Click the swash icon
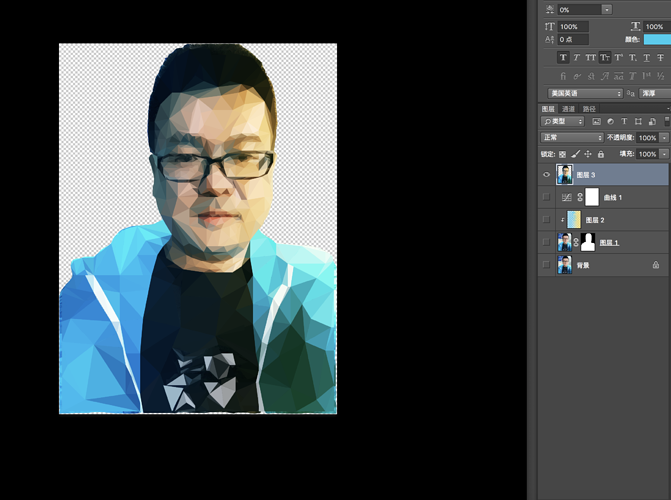 click(605, 76)
